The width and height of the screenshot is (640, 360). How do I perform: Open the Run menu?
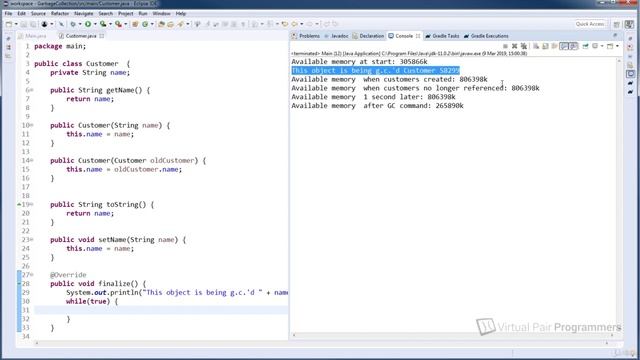coord(143,13)
